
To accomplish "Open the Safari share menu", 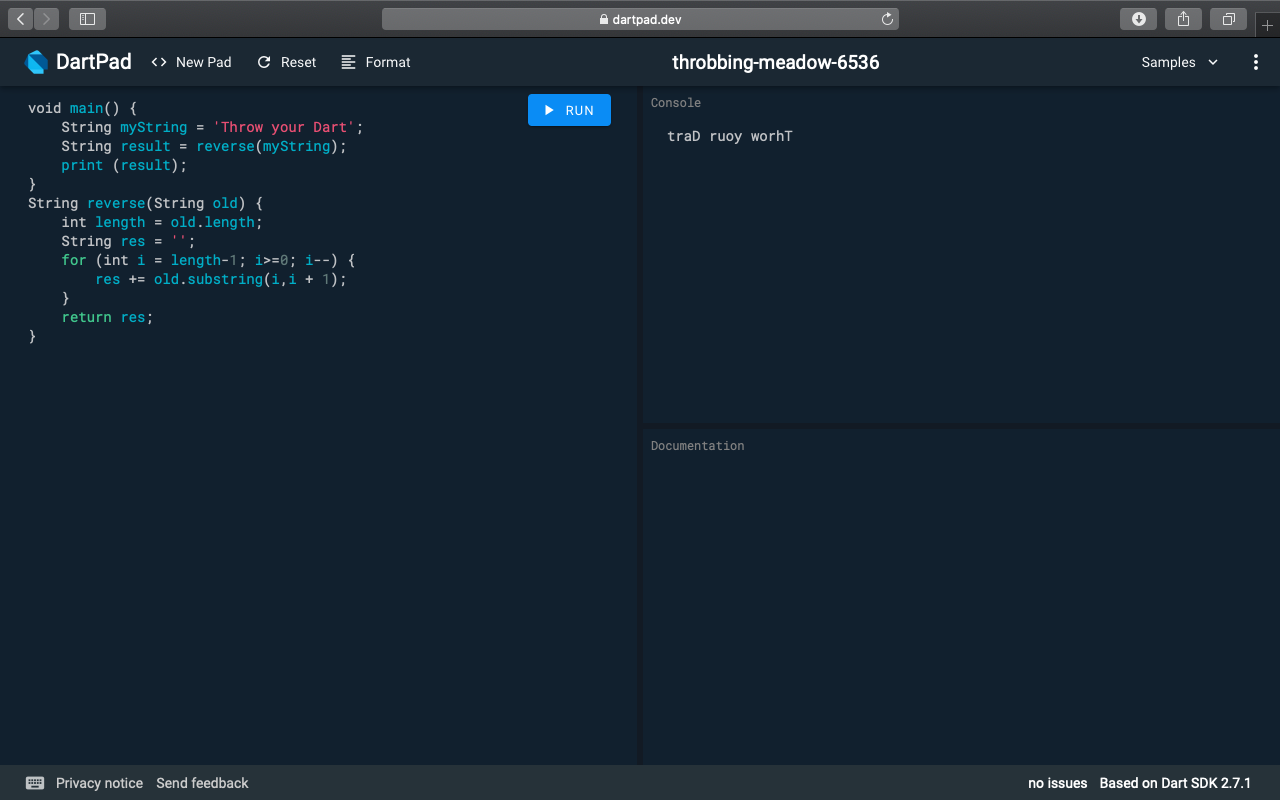I will click(1184, 18).
